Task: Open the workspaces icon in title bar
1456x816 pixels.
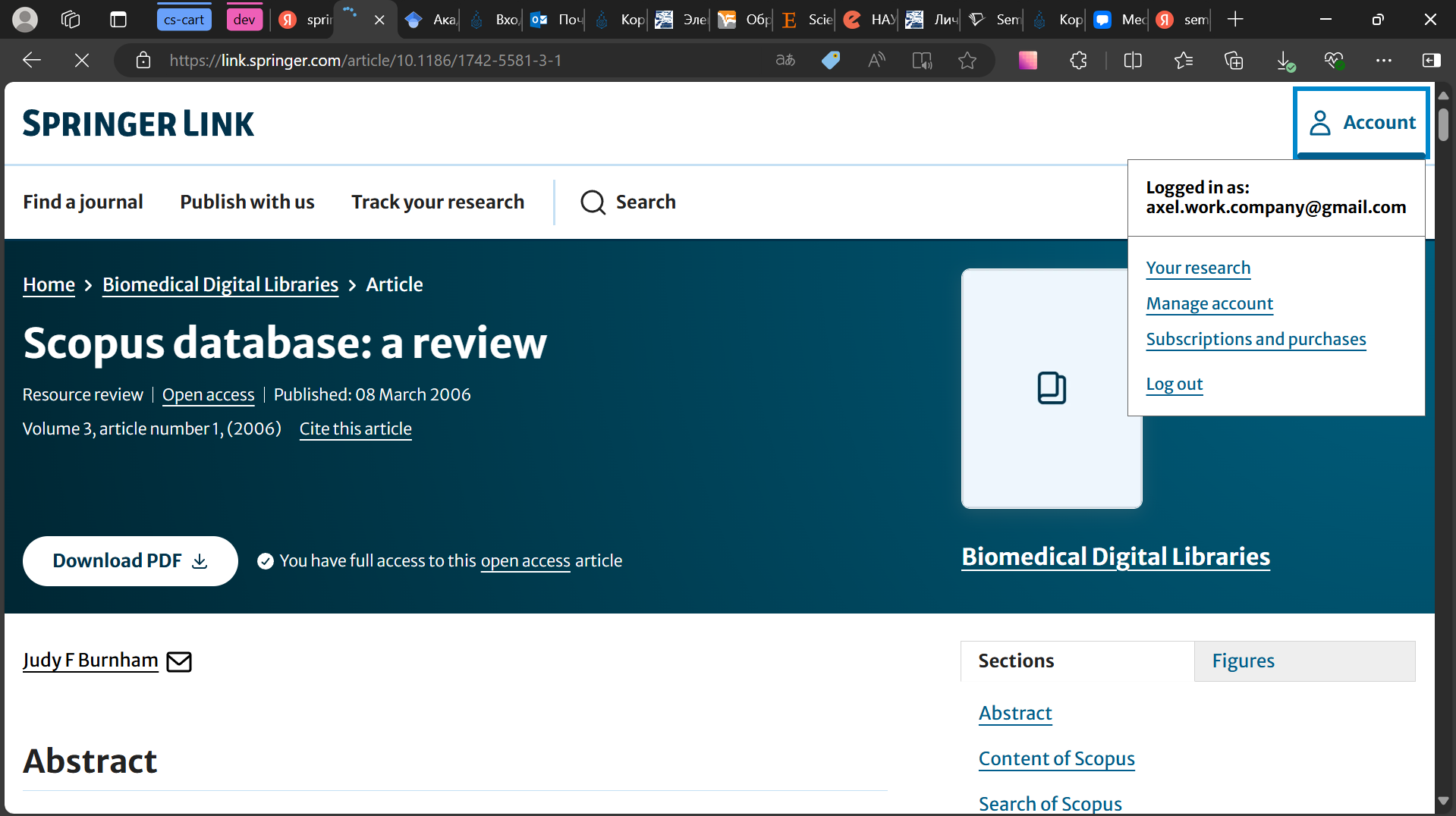Action: (x=71, y=20)
